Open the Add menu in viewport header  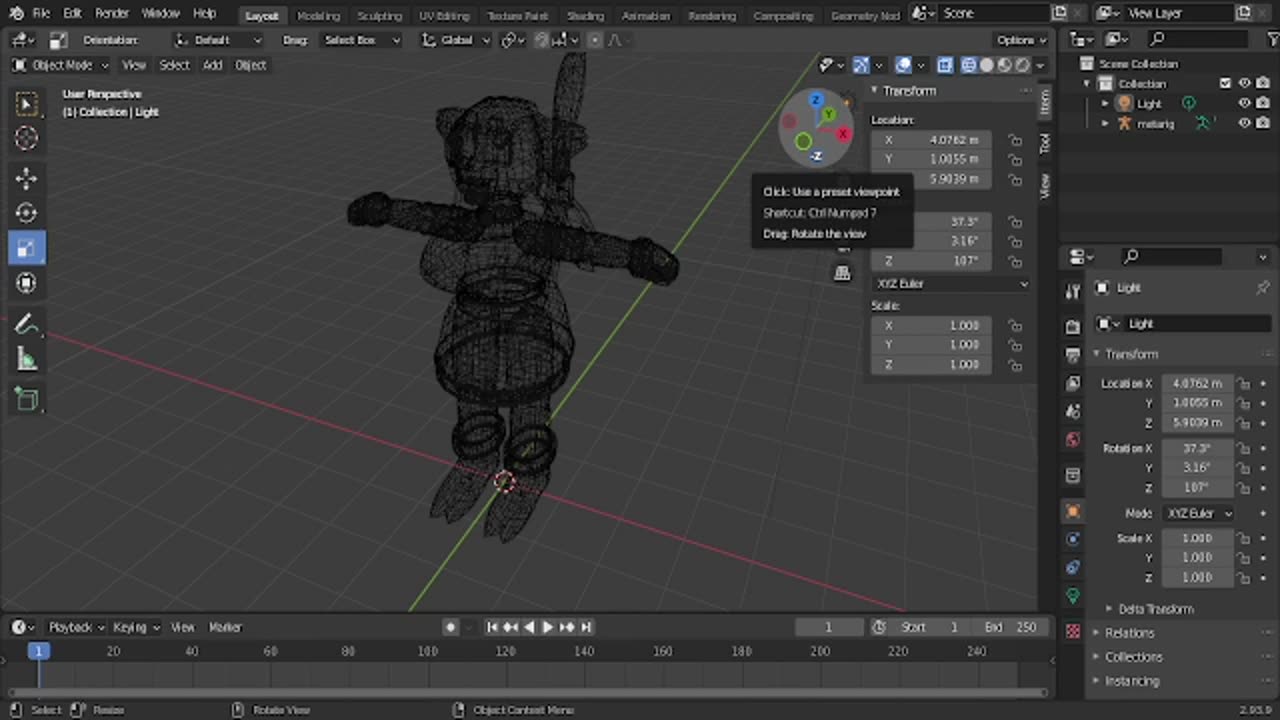[x=212, y=65]
